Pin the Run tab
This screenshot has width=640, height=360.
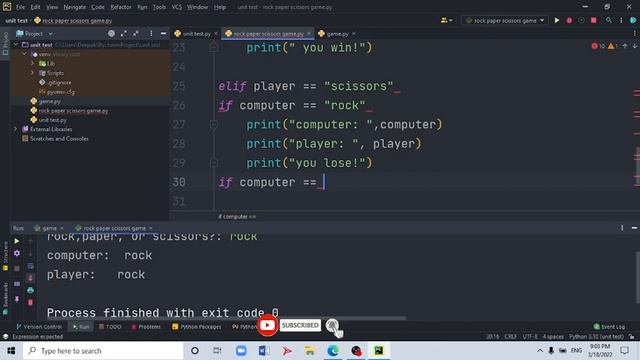click(x=17, y=299)
